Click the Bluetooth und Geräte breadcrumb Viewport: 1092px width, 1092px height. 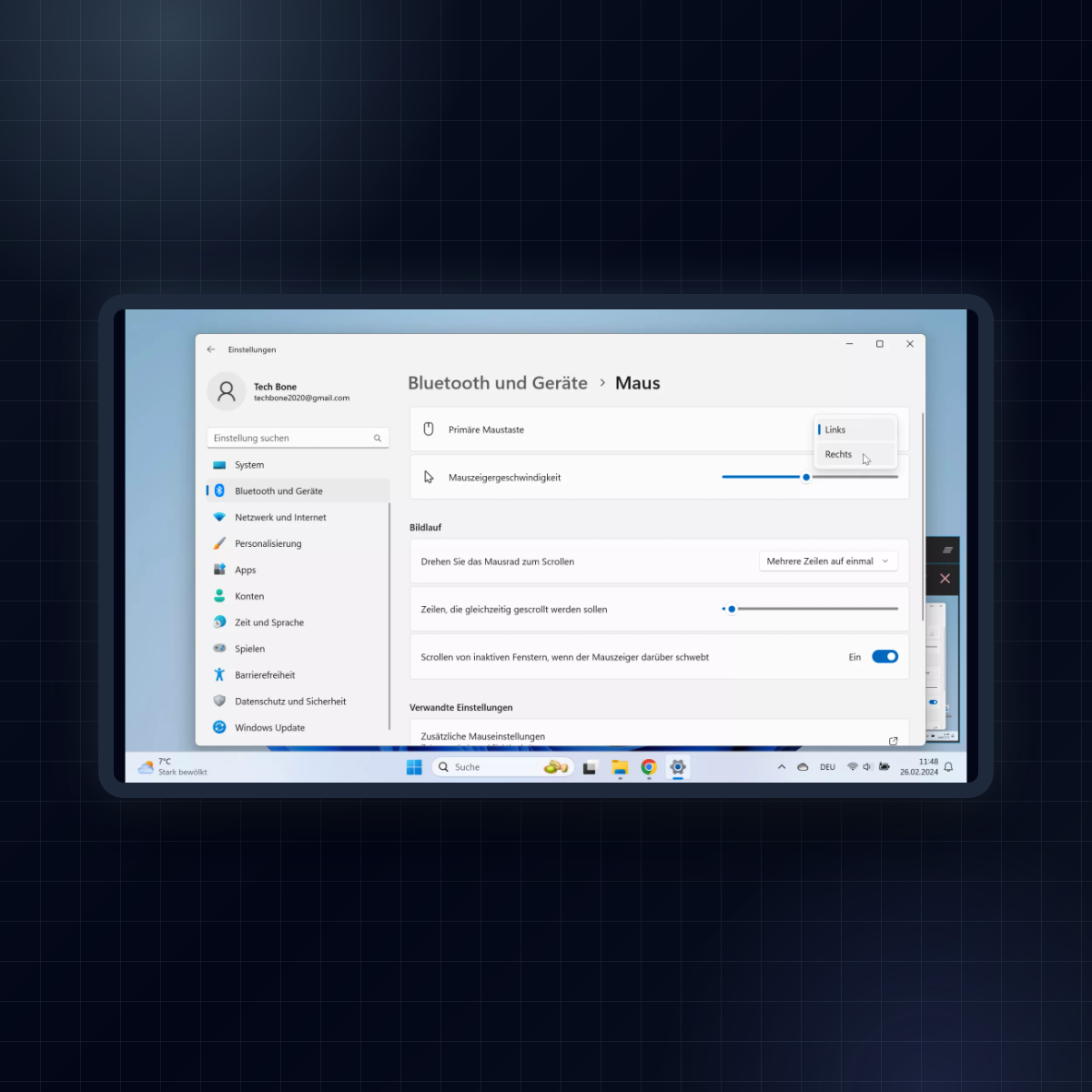coord(498,383)
